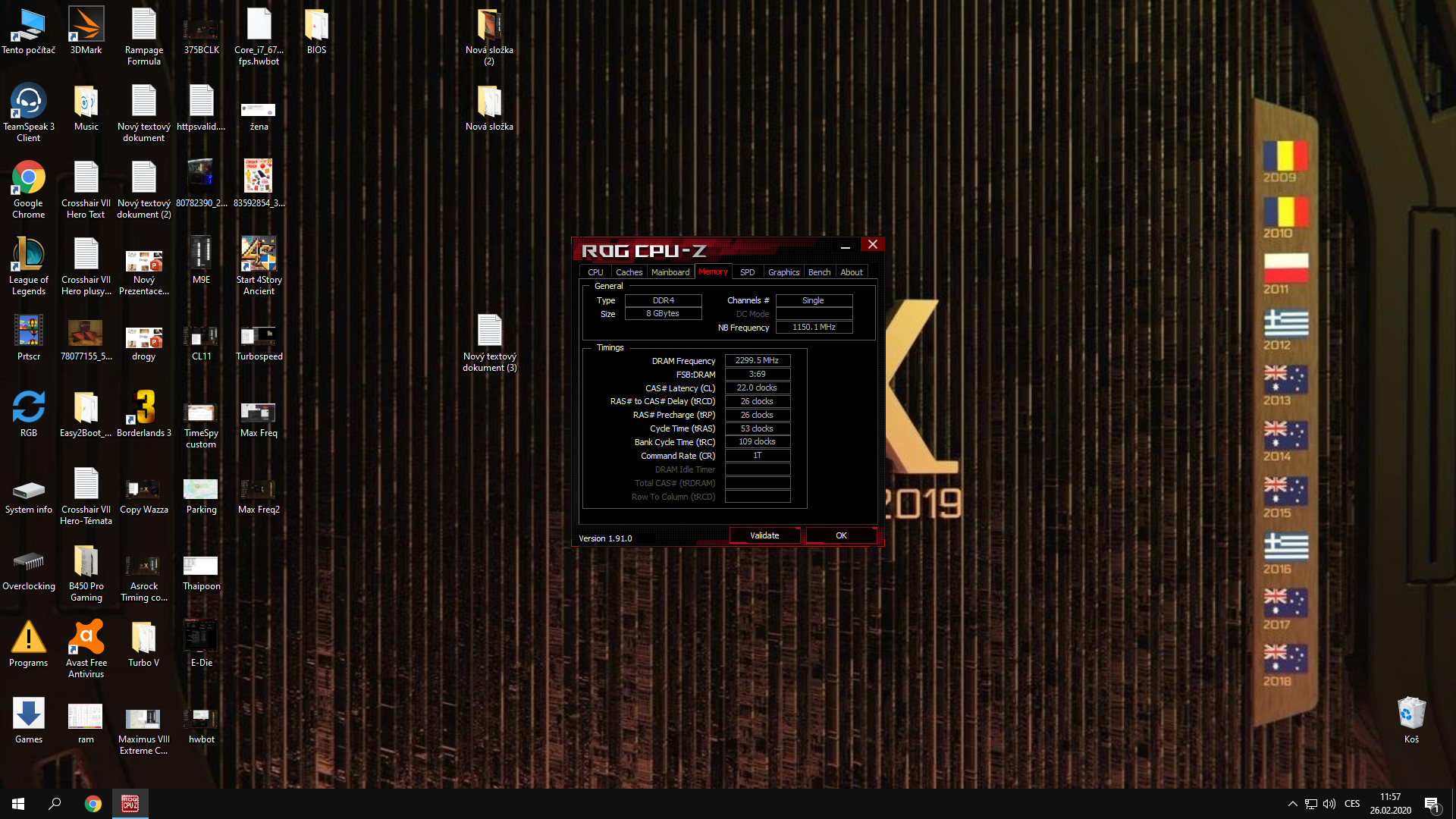The height and width of the screenshot is (819, 1456).
Task: Click the DRAM Frequency value field
Action: 758,361
